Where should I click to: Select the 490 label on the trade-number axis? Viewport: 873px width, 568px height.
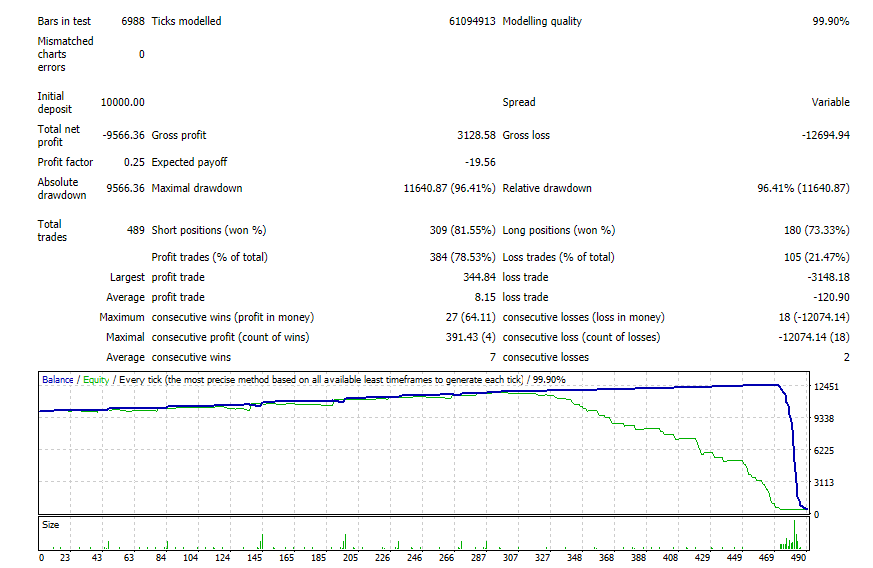(798, 557)
